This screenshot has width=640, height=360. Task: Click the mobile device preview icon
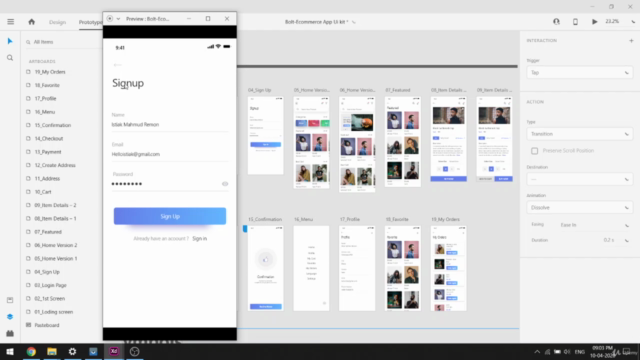click(575, 22)
